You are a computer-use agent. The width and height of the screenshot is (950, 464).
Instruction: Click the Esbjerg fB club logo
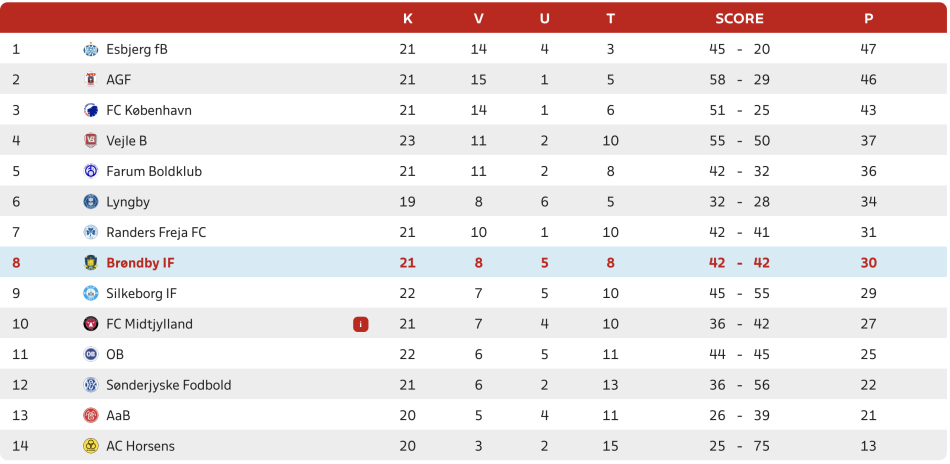pyautogui.click(x=90, y=49)
